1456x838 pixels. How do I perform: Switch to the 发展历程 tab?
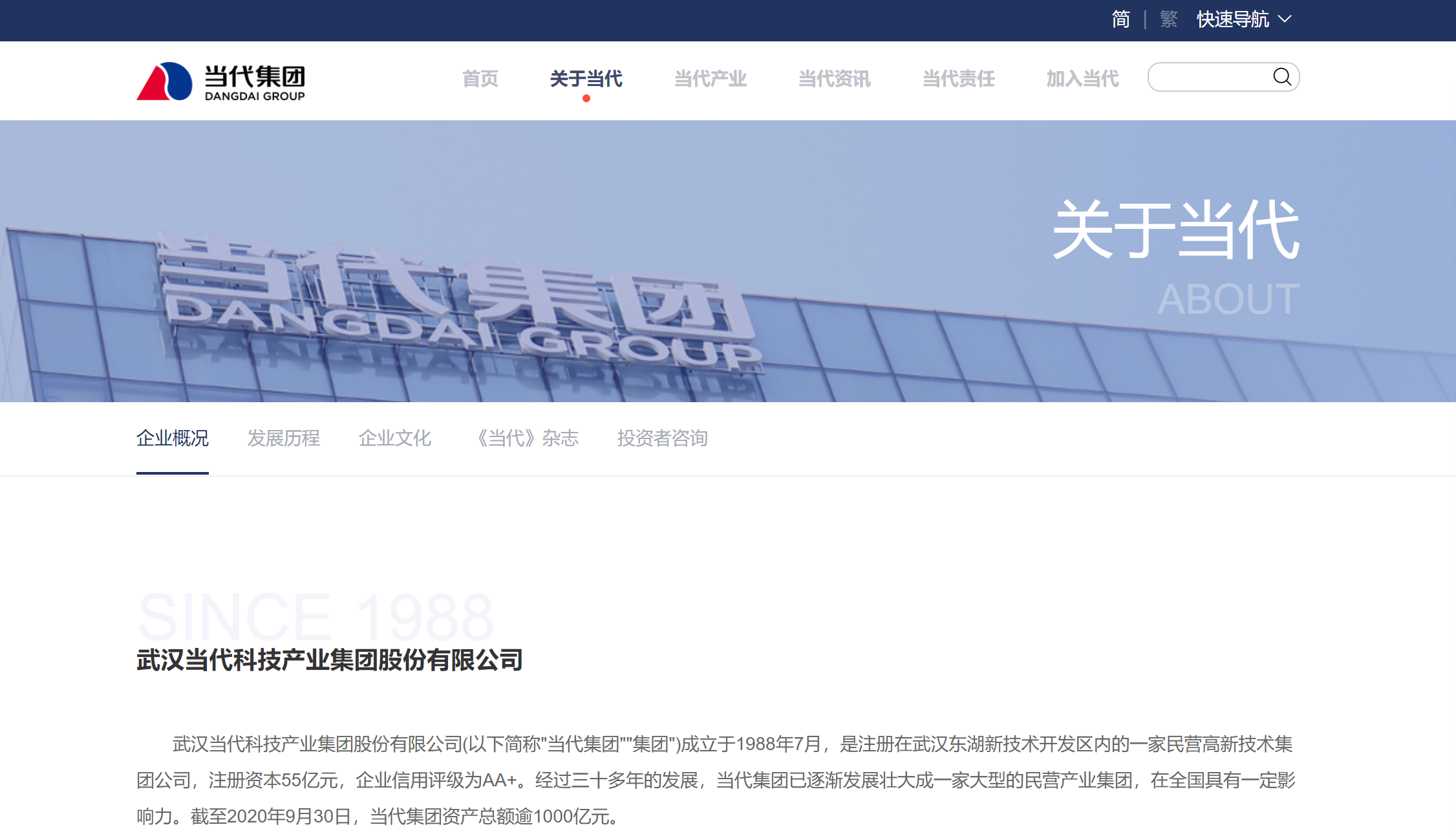[x=283, y=438]
